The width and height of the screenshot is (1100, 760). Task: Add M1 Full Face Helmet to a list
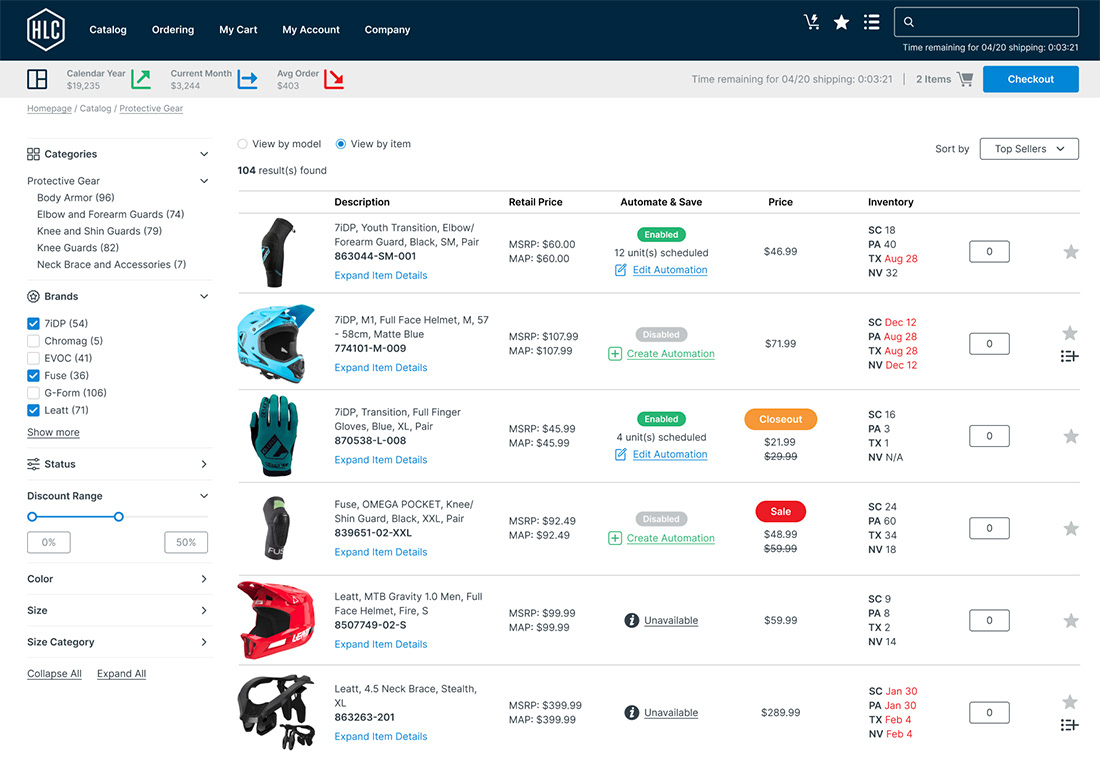pos(1070,356)
